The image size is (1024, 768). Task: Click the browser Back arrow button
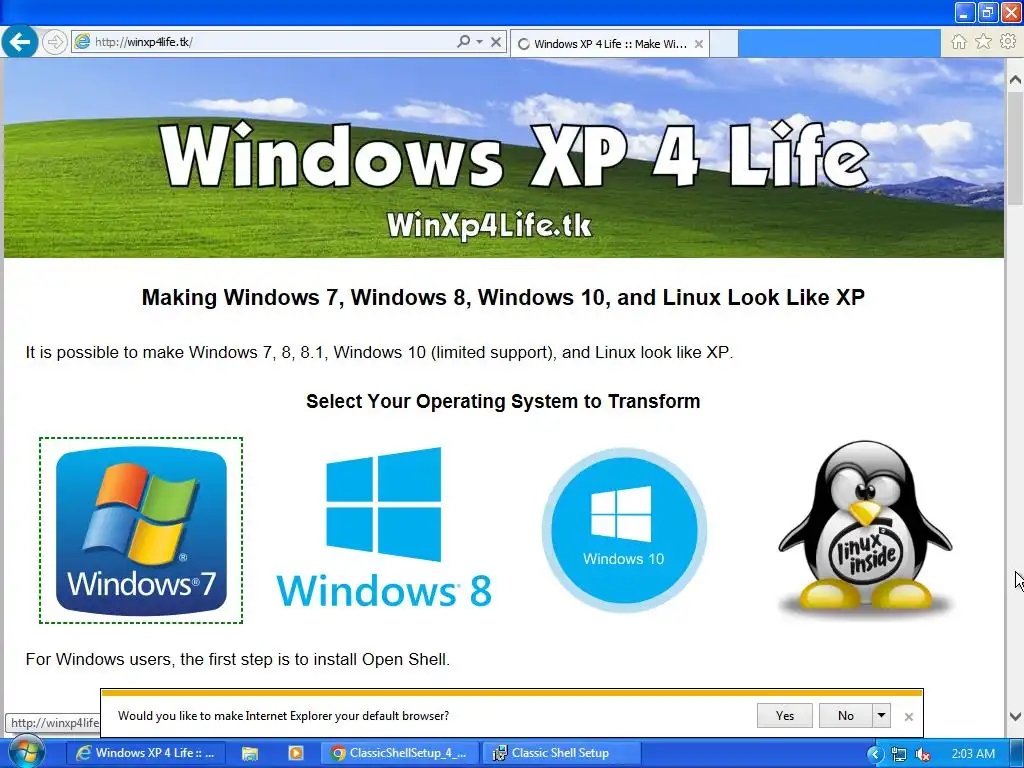[20, 42]
